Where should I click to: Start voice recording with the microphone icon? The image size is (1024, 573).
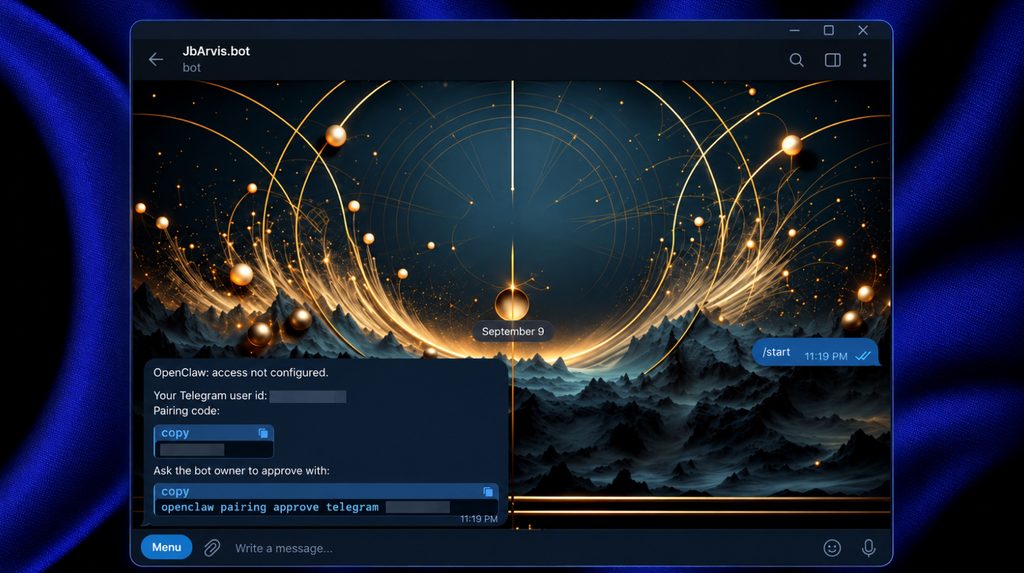(869, 548)
